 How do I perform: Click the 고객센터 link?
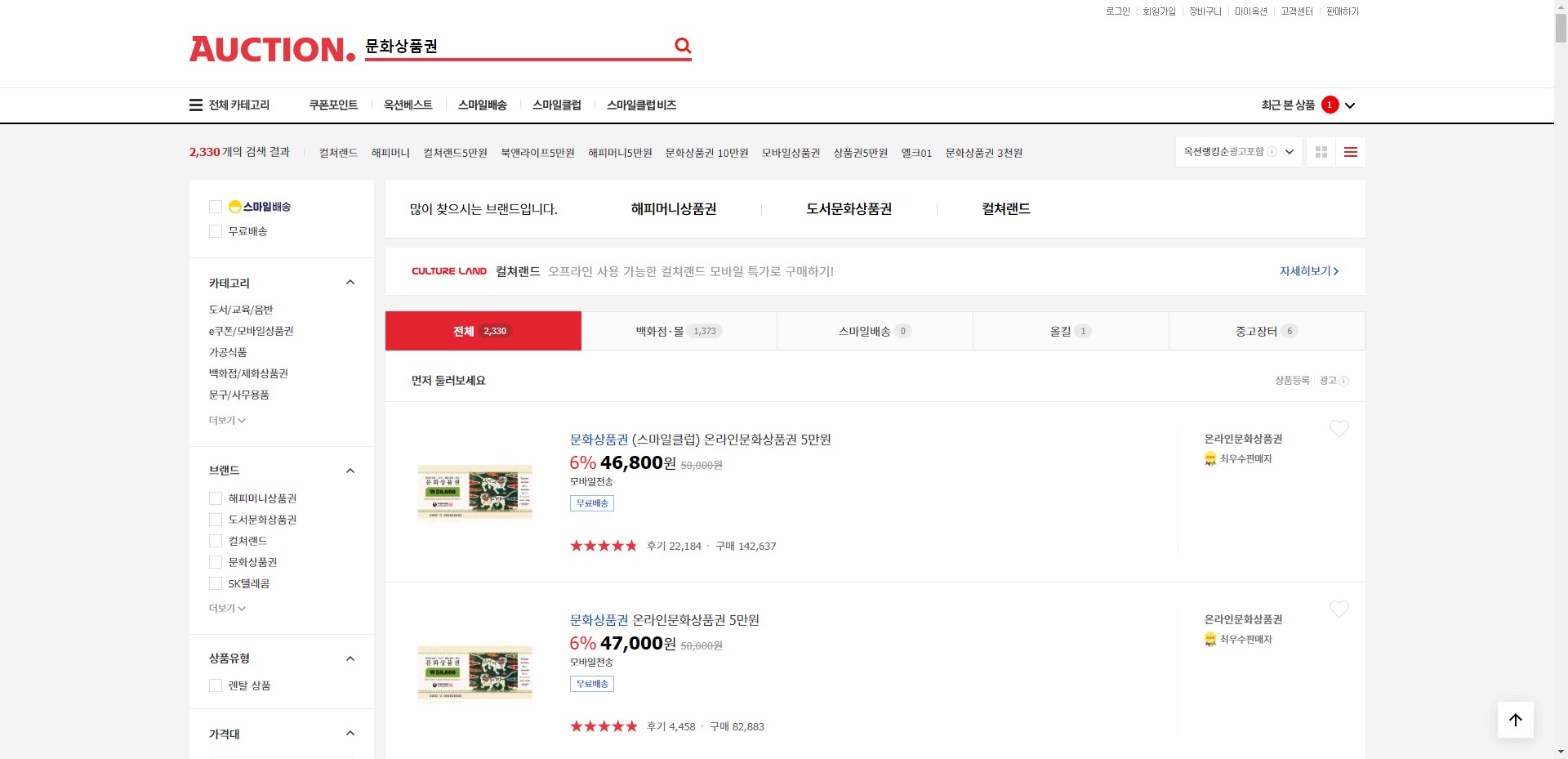[1297, 11]
